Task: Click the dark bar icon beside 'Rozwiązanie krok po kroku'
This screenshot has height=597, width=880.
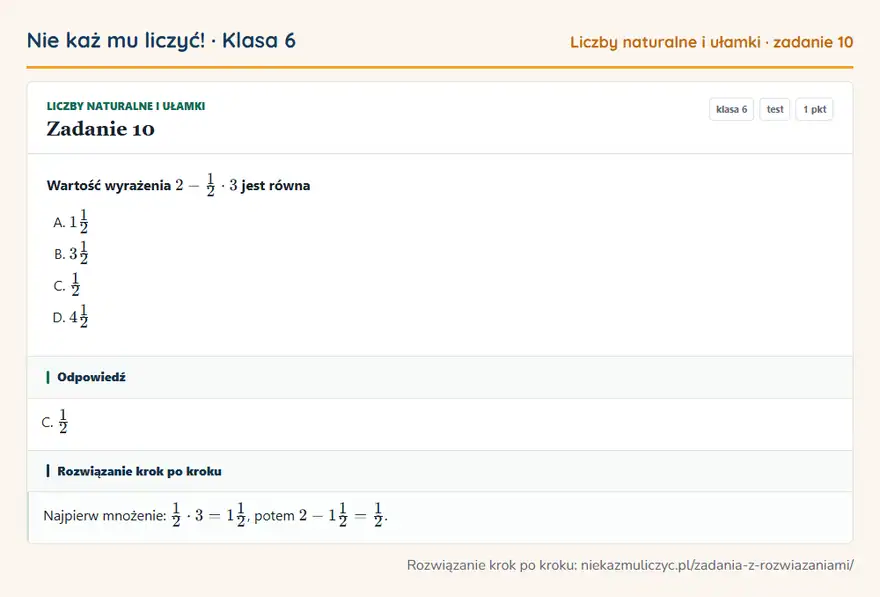Action: tap(48, 471)
